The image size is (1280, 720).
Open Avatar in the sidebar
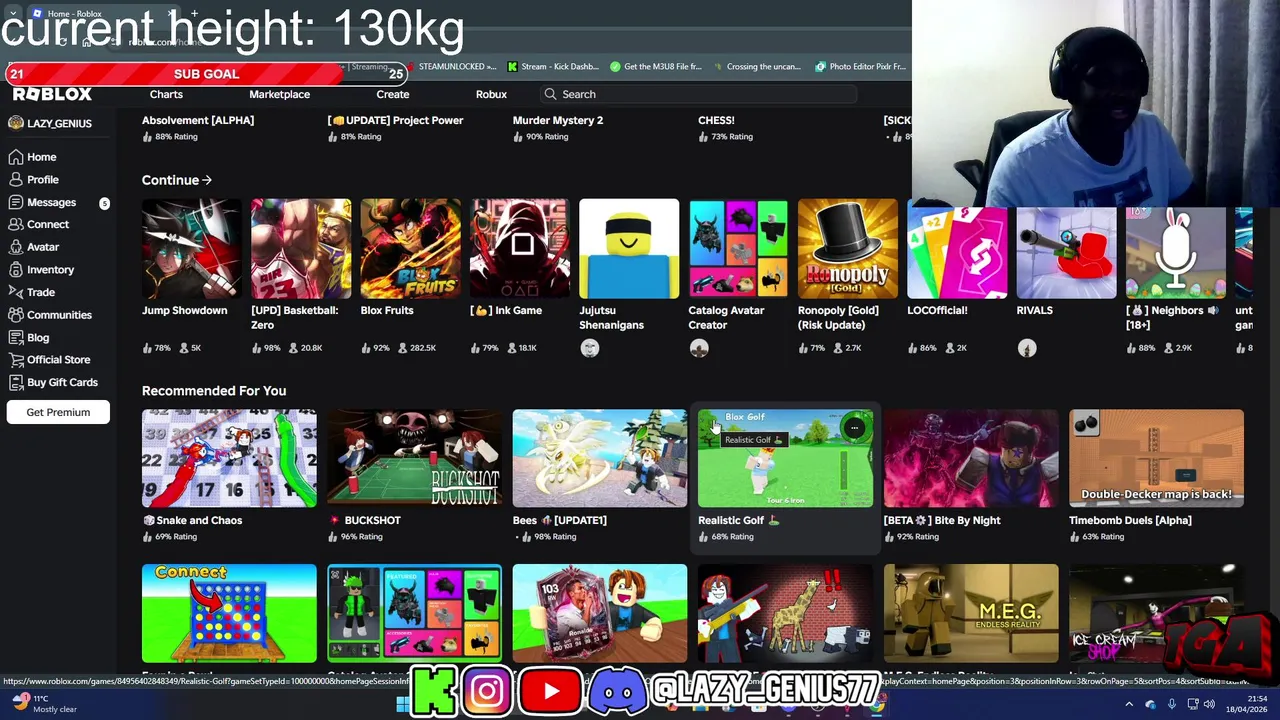tap(33, 247)
